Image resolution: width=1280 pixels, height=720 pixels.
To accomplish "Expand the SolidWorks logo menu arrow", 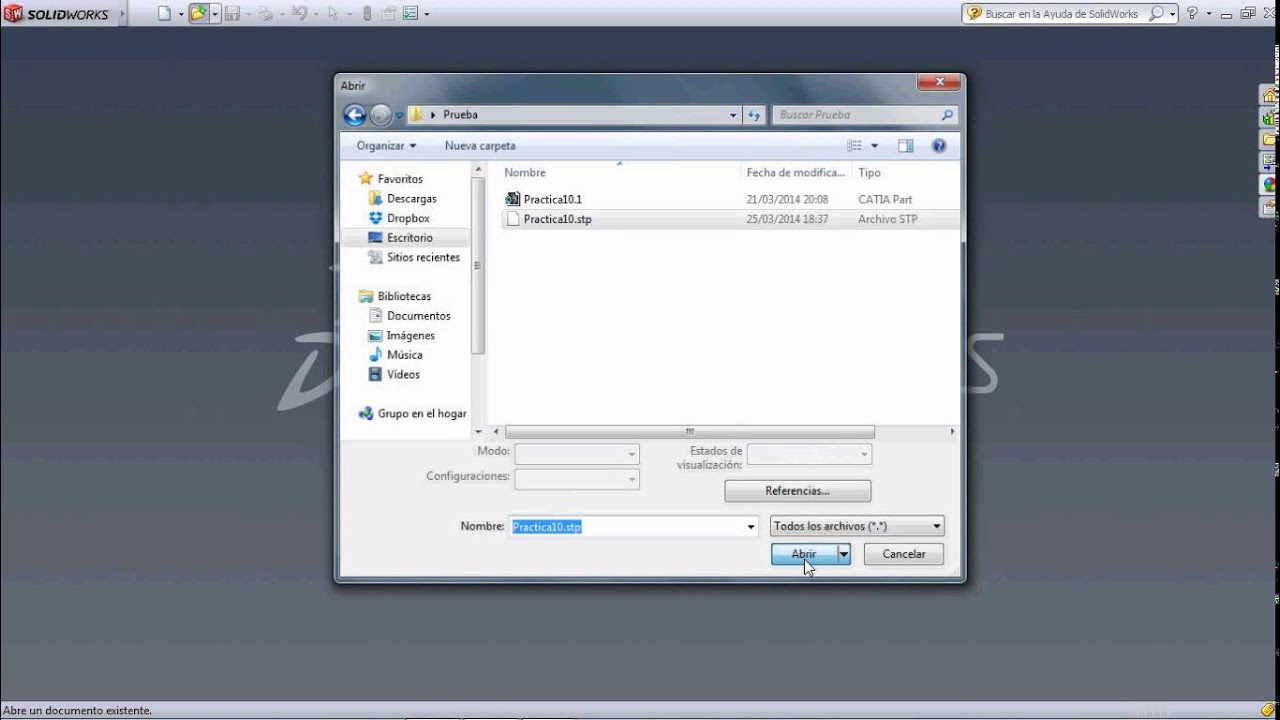I will click(x=123, y=14).
